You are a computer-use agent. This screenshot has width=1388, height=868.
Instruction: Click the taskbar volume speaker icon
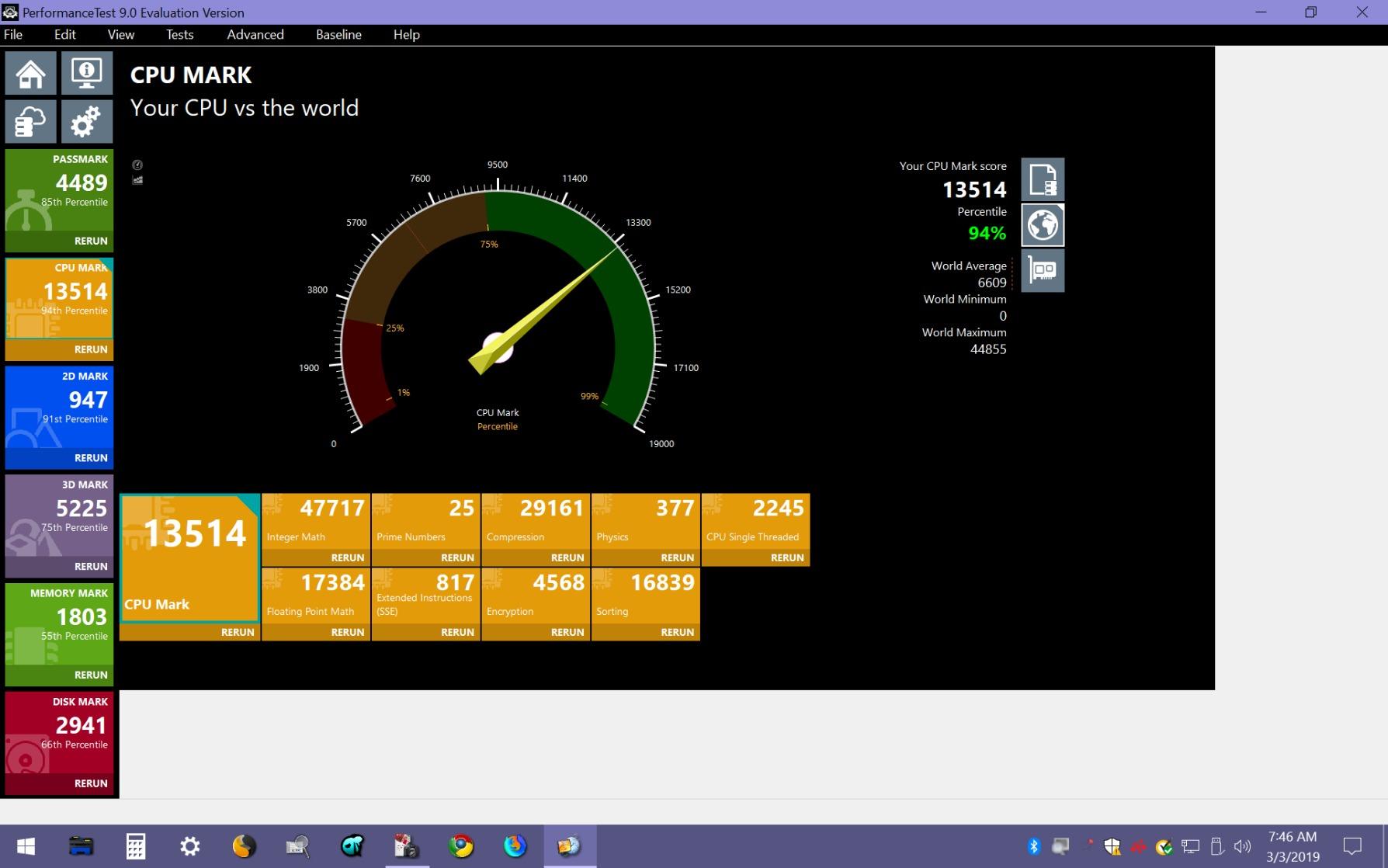click(1242, 846)
